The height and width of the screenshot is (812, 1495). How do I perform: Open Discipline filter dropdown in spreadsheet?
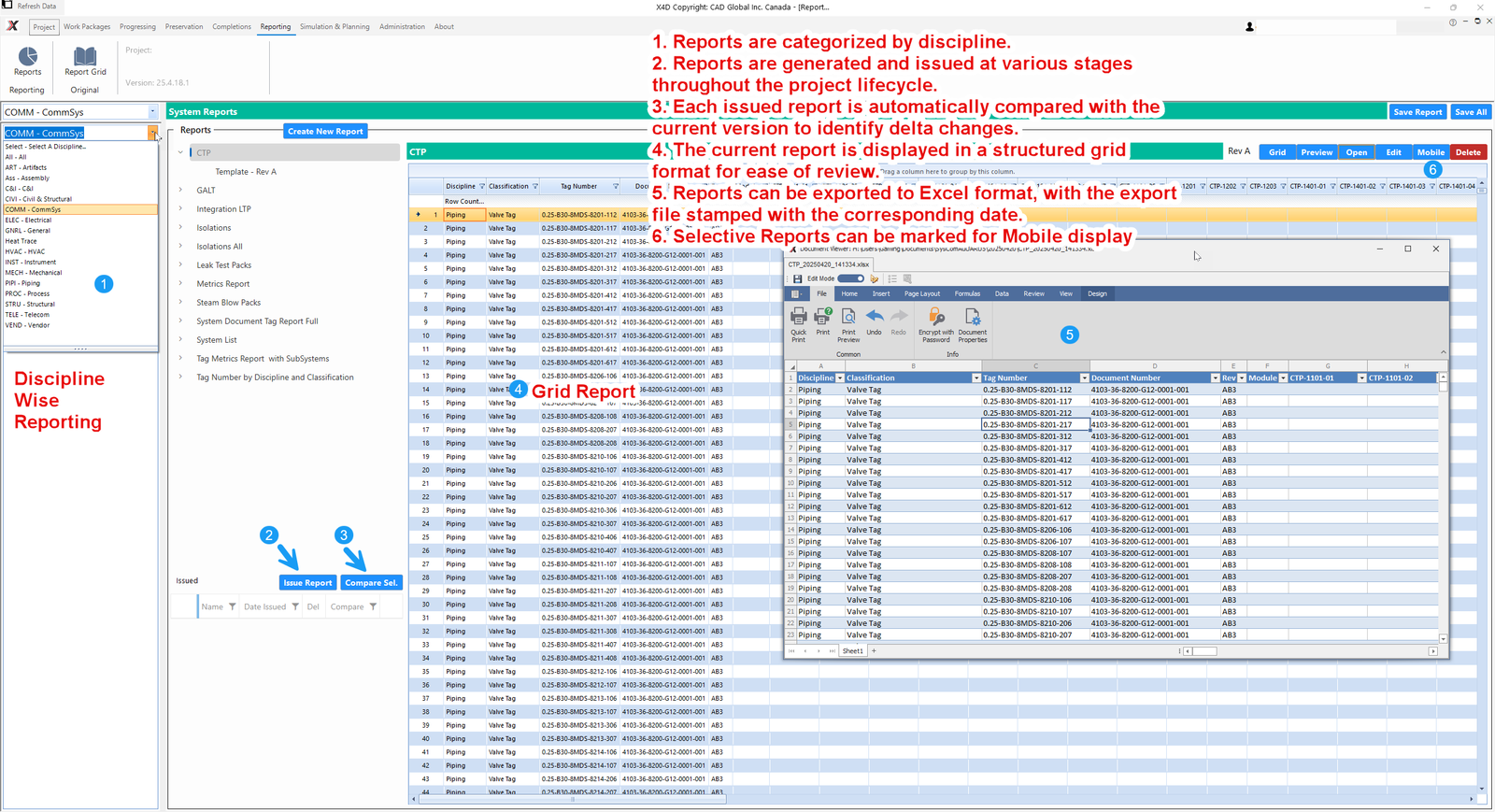coord(839,378)
